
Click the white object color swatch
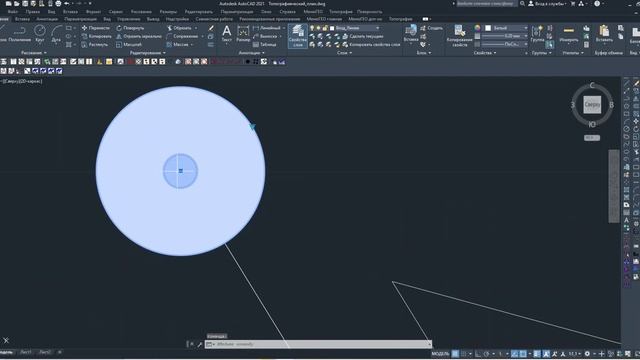point(488,28)
